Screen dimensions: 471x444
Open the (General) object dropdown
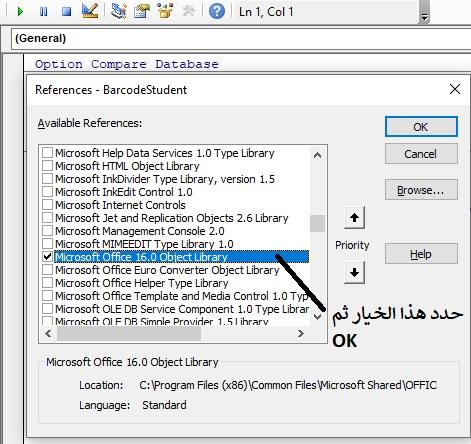point(241,39)
